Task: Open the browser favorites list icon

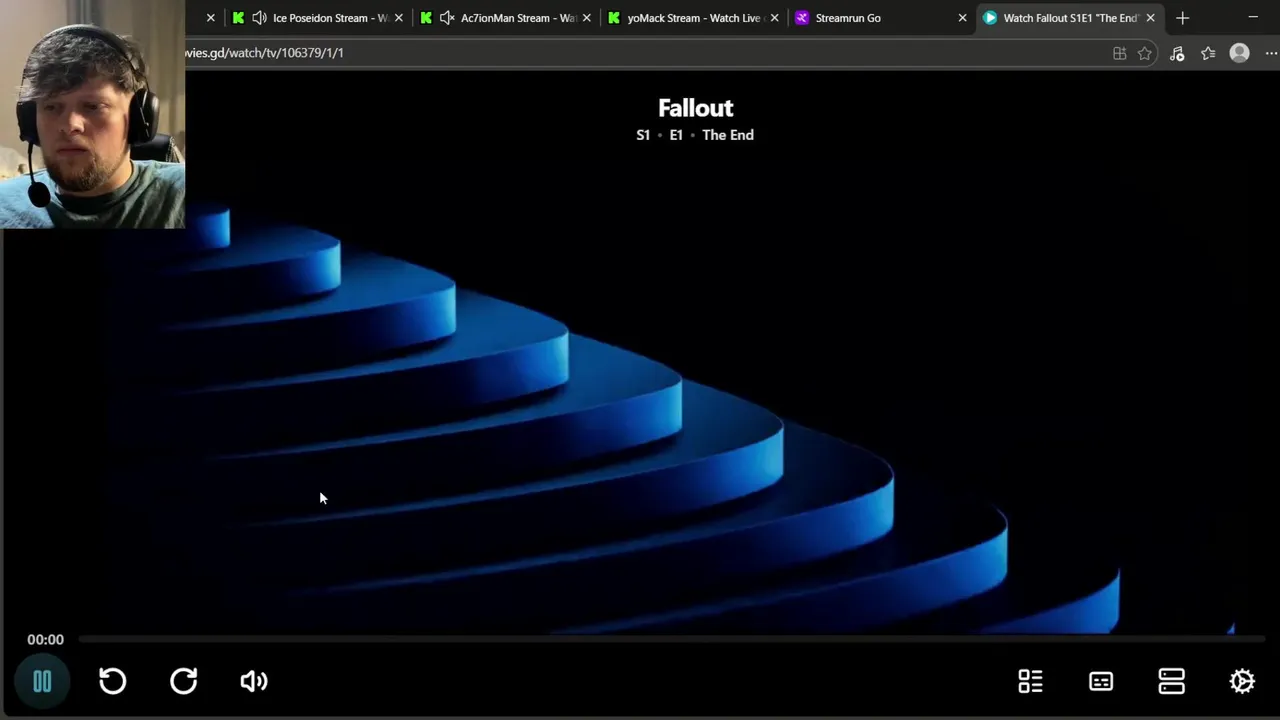Action: pos(1208,53)
